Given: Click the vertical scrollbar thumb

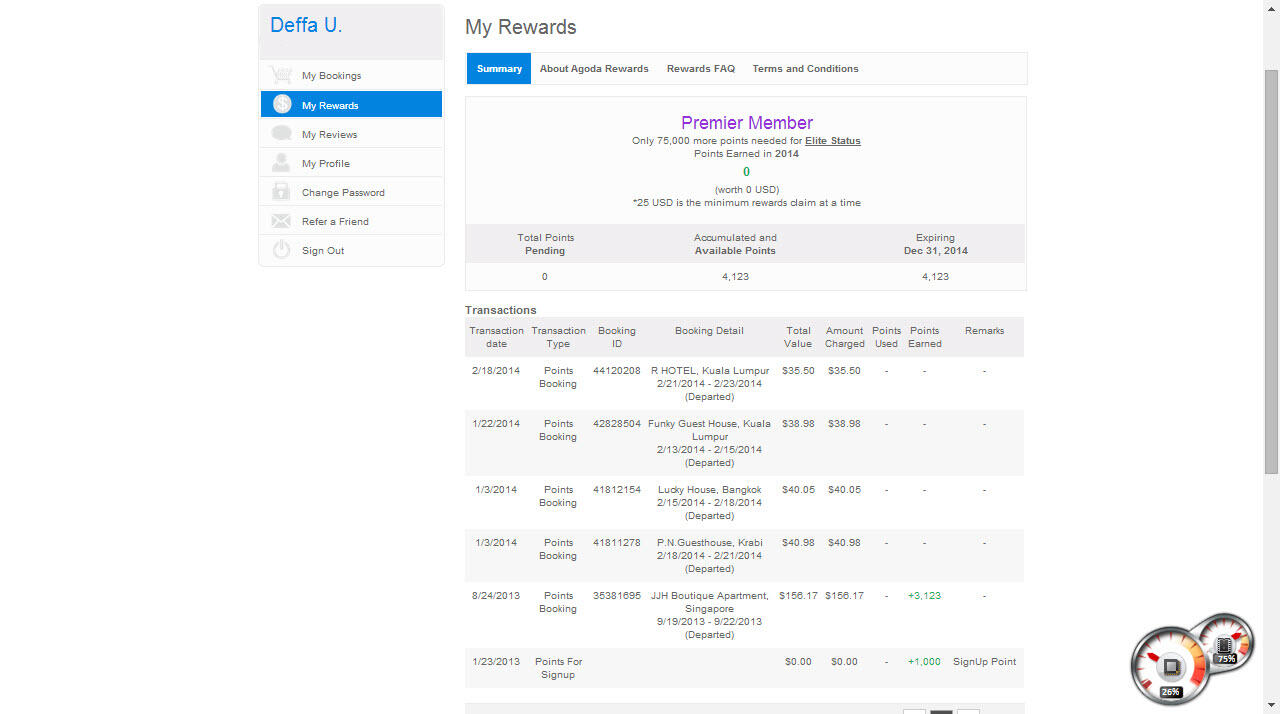Looking at the screenshot, I should click(1271, 270).
